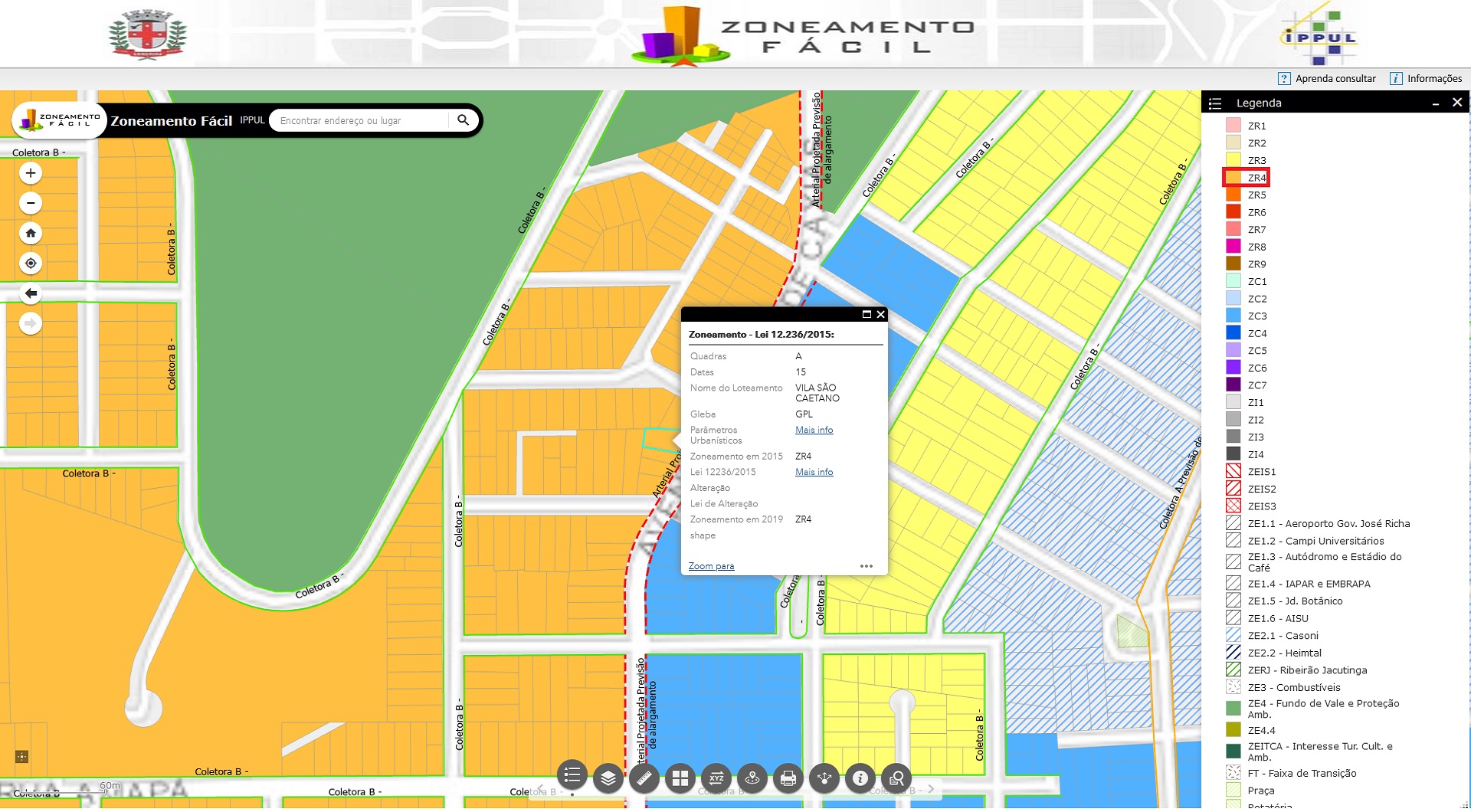
Task: Select ZE3 - Combustíveis legend entry
Action: coord(1294,687)
